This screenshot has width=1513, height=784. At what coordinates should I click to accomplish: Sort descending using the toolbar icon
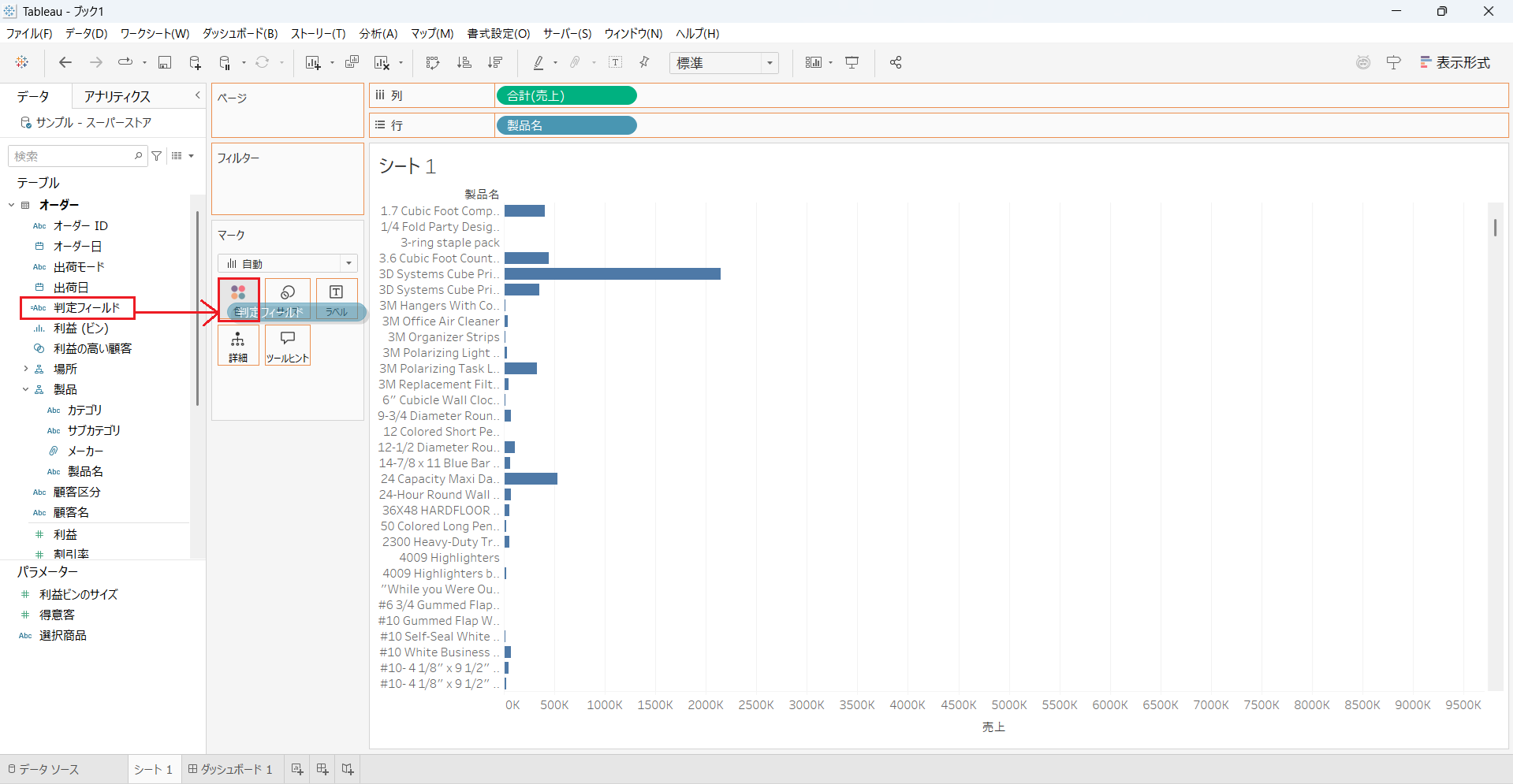(x=495, y=63)
